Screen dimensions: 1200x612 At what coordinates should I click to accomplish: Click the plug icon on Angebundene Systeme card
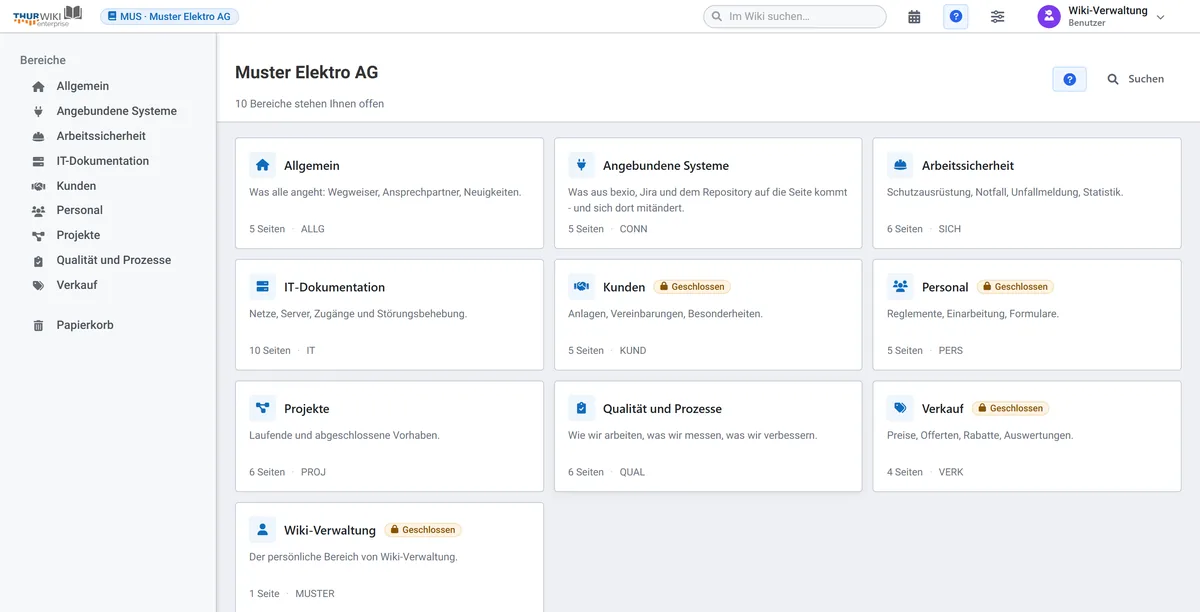581,165
